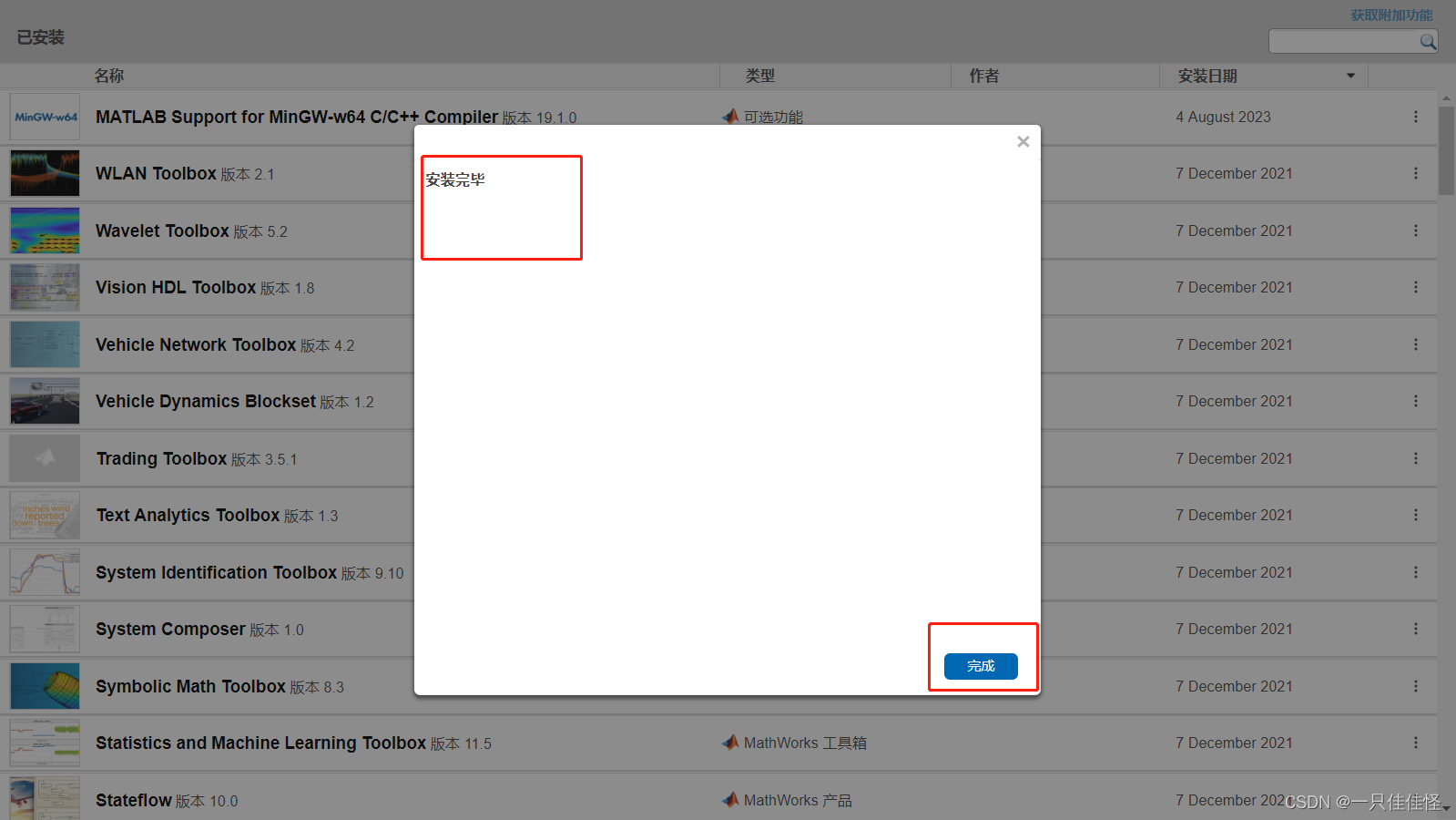Select the Vision HDL Toolbox name
The image size is (1456, 820).
[176, 287]
